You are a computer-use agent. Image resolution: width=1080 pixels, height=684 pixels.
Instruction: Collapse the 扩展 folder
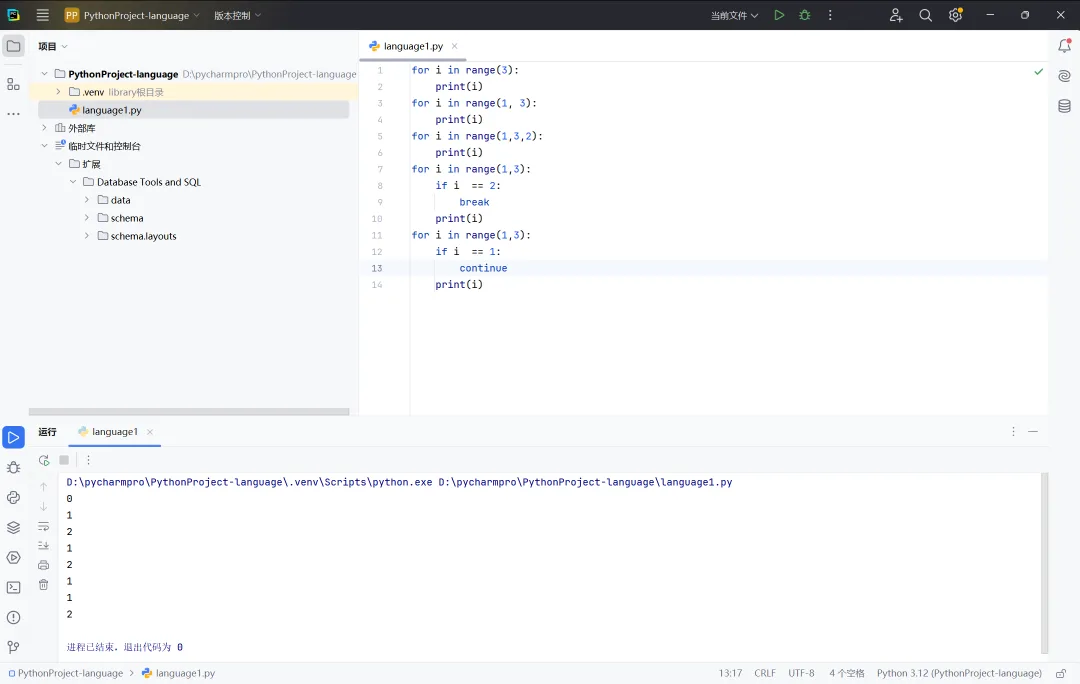[x=59, y=163]
